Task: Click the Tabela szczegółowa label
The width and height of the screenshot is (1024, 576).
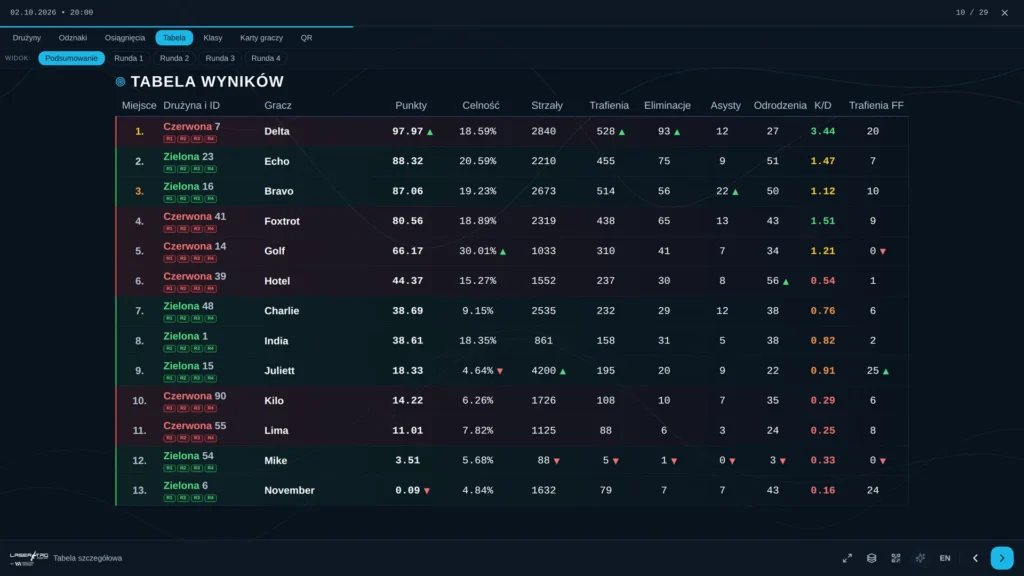Action: pos(88,558)
